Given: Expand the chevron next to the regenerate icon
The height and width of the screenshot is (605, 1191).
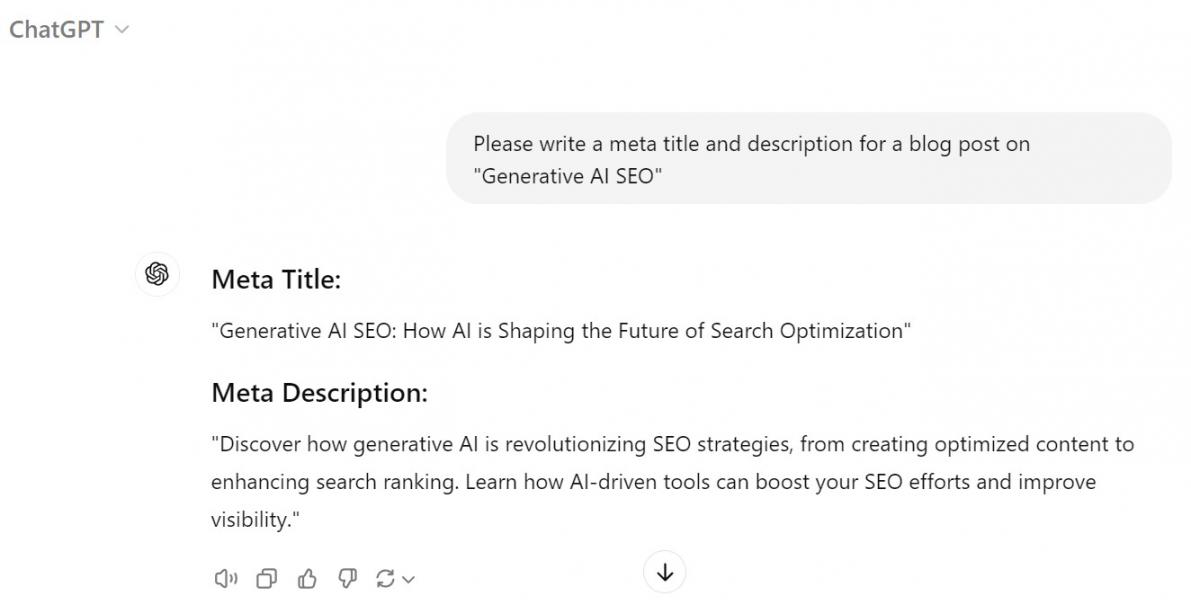Looking at the screenshot, I should 408,579.
